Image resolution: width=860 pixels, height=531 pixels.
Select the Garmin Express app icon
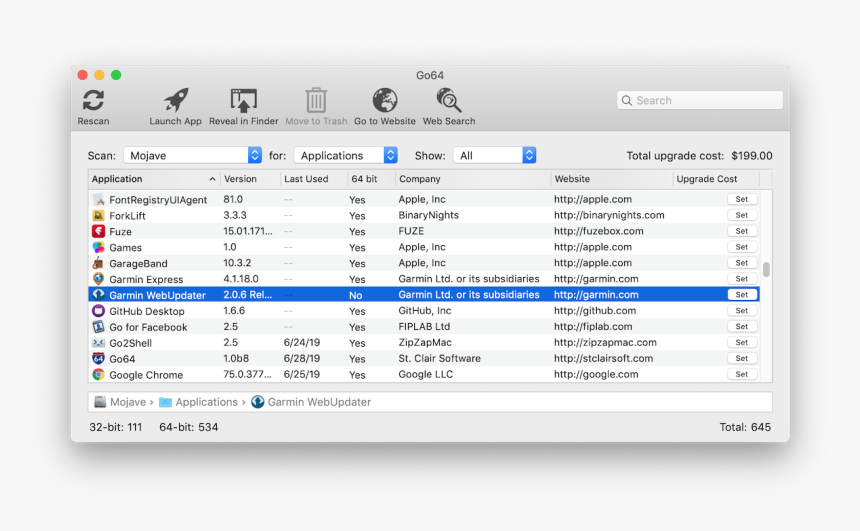(x=98, y=279)
